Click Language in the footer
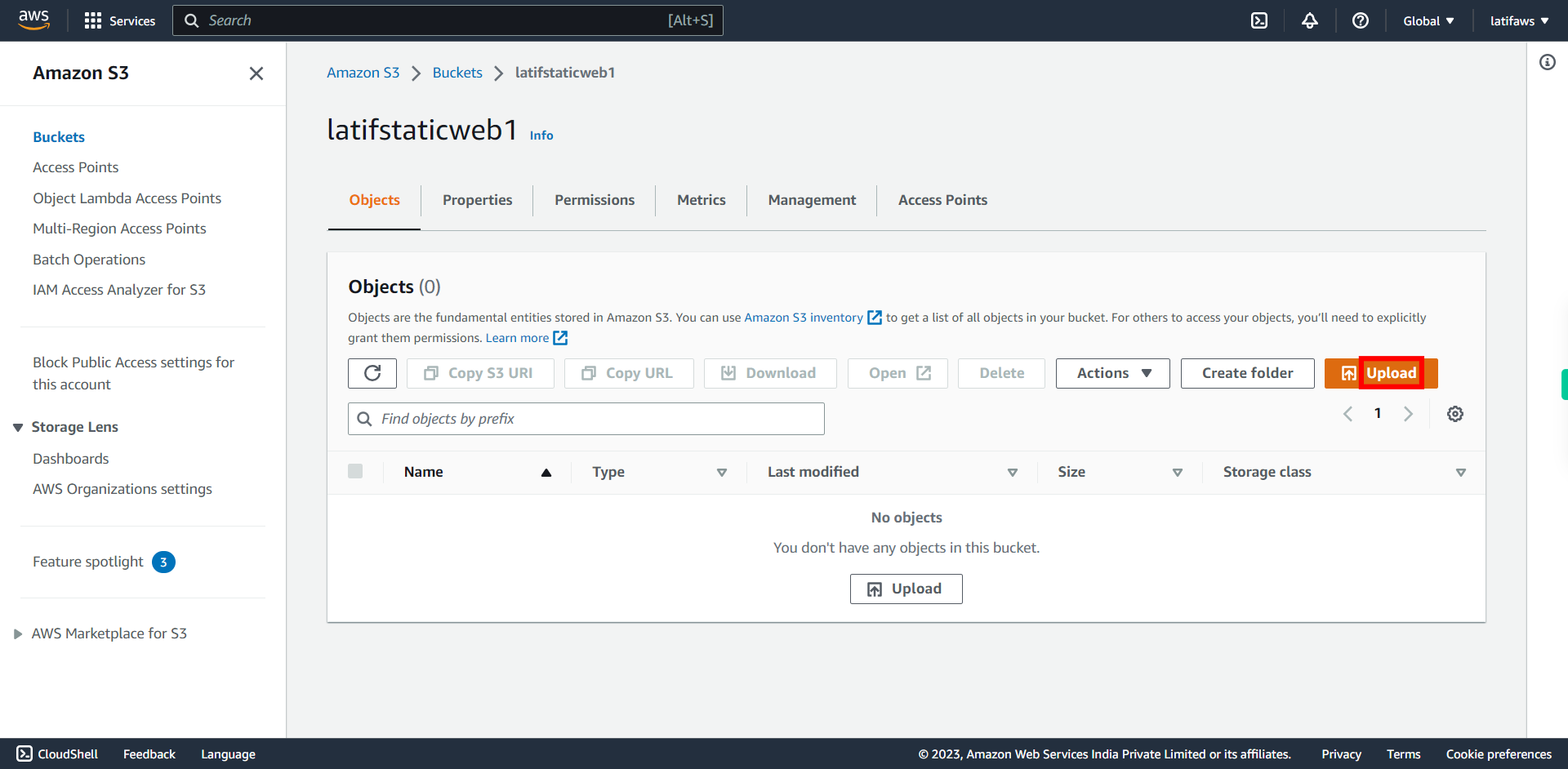 coord(229,754)
